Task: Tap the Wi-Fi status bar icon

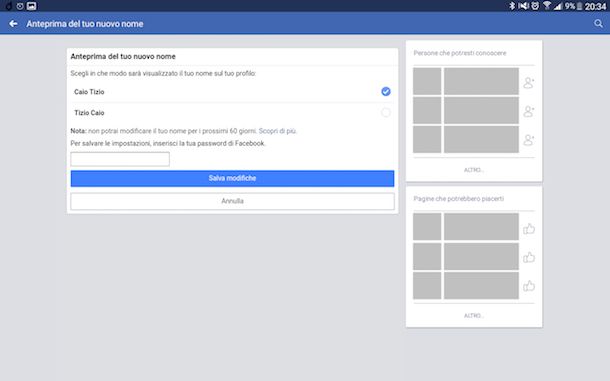Action: click(x=547, y=5)
